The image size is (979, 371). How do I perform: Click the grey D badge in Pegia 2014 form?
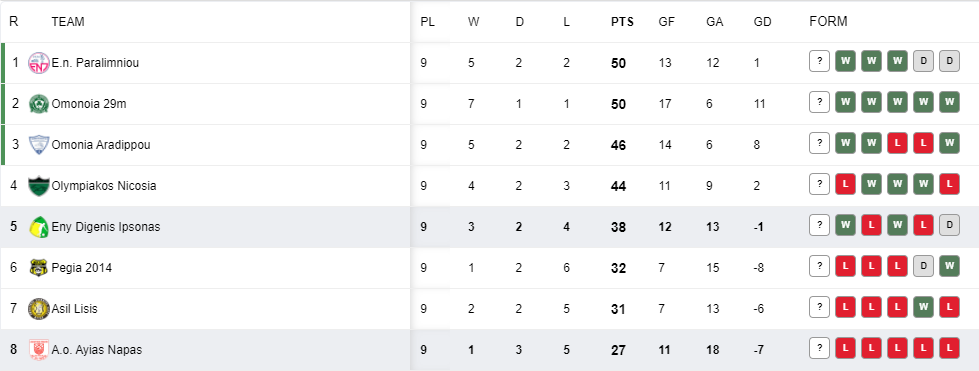coord(923,266)
